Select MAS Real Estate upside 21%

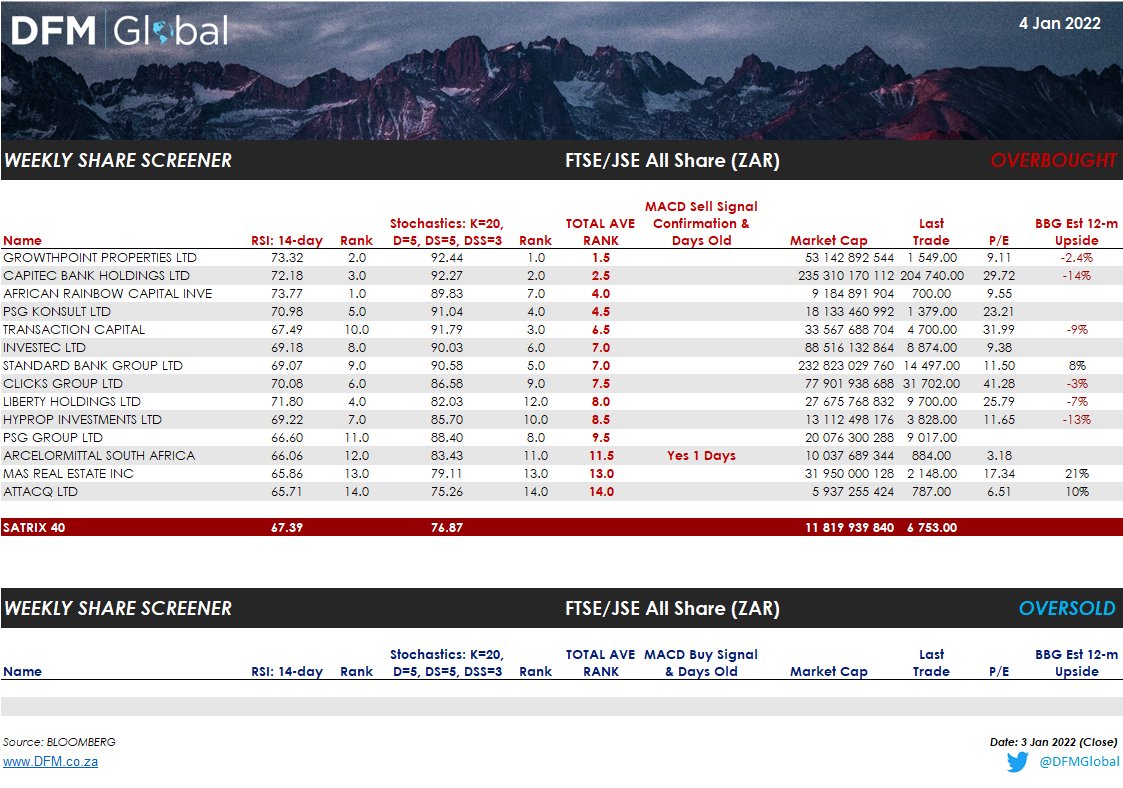[1076, 473]
